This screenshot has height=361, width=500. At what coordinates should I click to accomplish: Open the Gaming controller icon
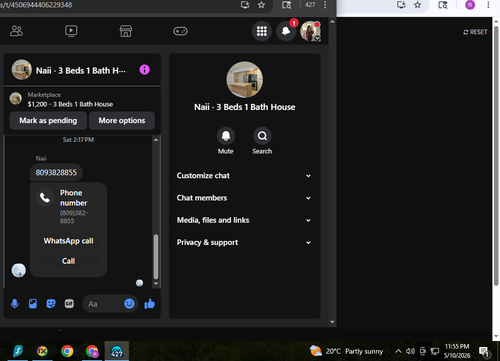[x=180, y=31]
